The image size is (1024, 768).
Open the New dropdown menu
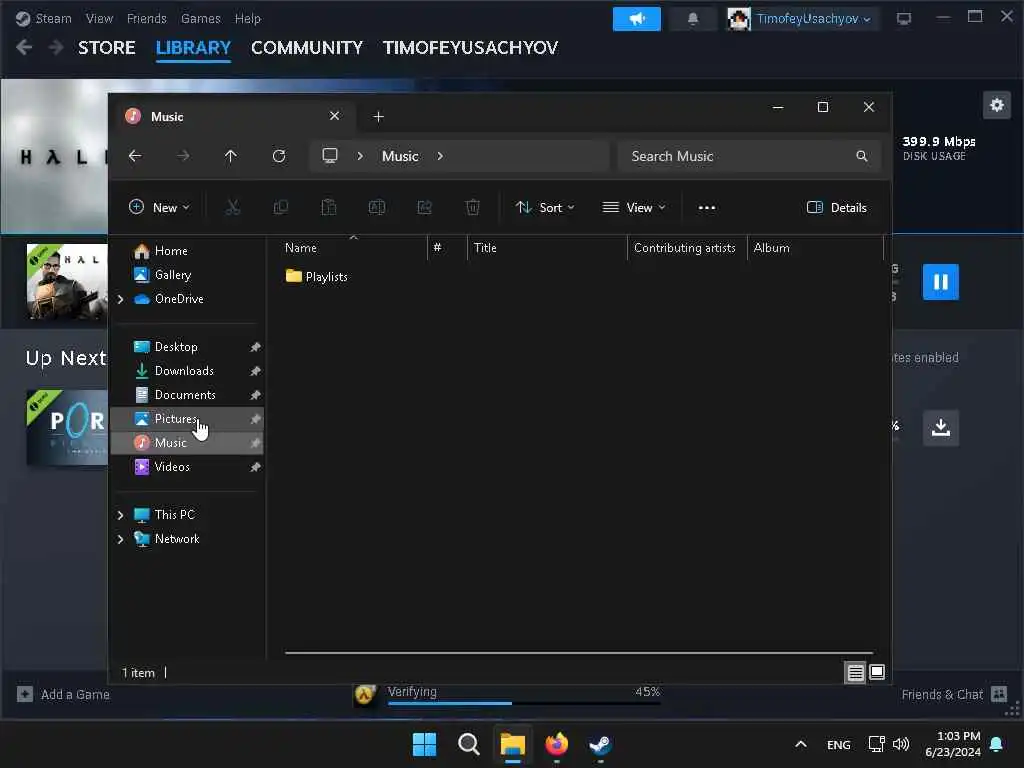click(159, 208)
